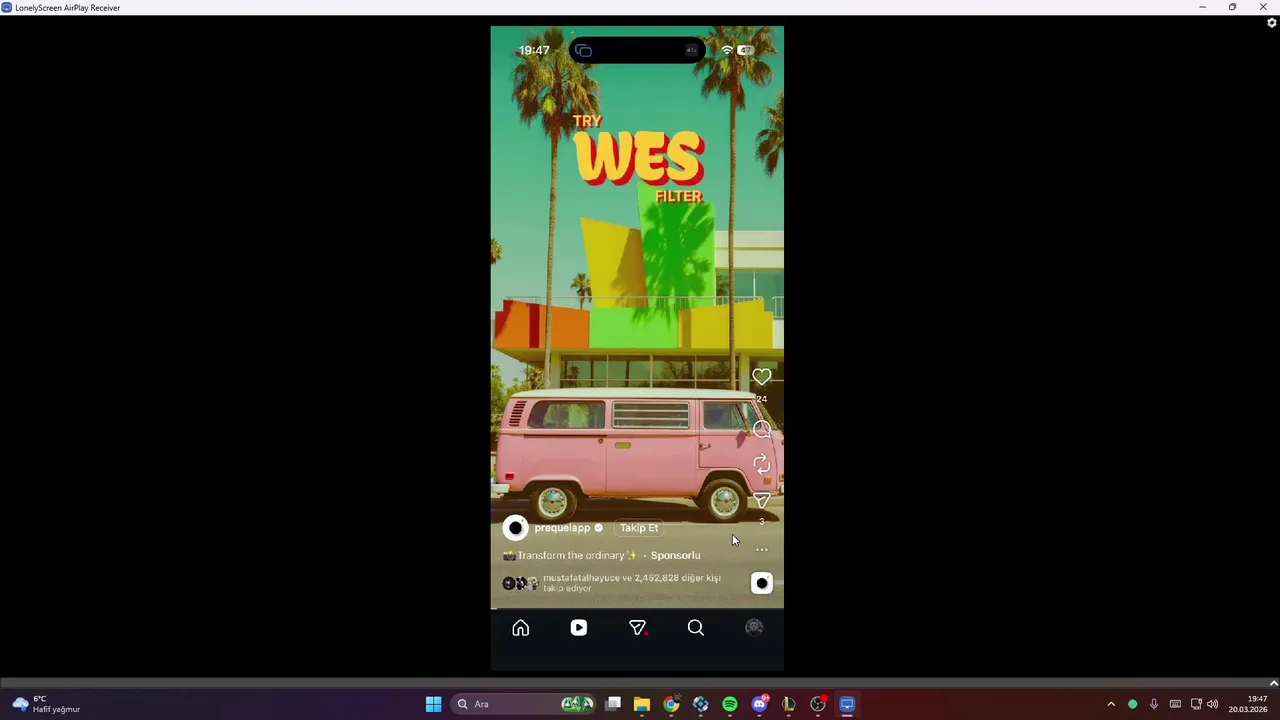The height and width of the screenshot is (720, 1280).
Task: Tap the Takip Et follow button
Action: pyautogui.click(x=639, y=528)
